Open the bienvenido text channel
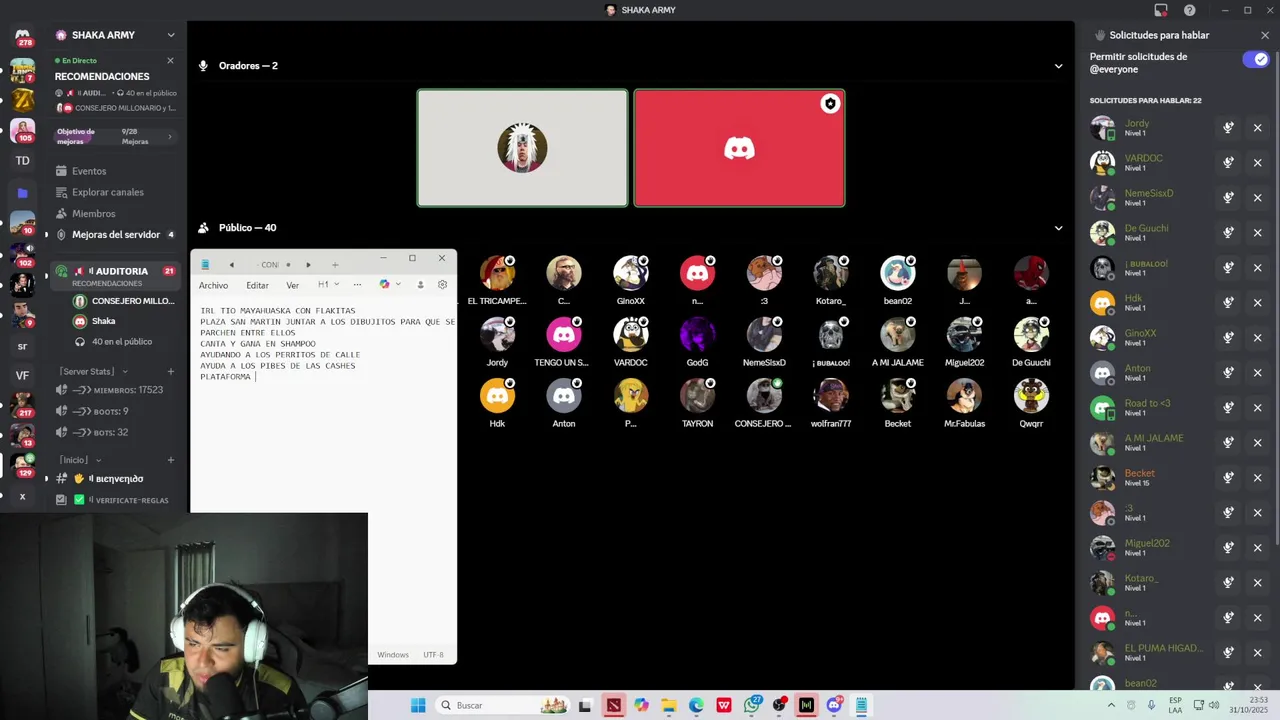Screen dimensions: 1280x720 point(116,479)
